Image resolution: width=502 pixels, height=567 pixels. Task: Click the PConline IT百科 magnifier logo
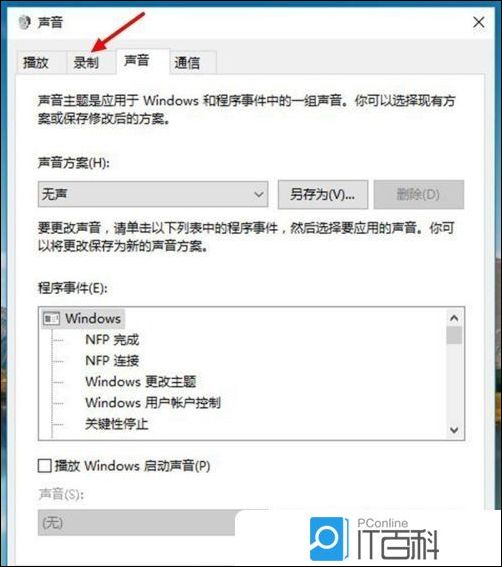click(x=329, y=538)
